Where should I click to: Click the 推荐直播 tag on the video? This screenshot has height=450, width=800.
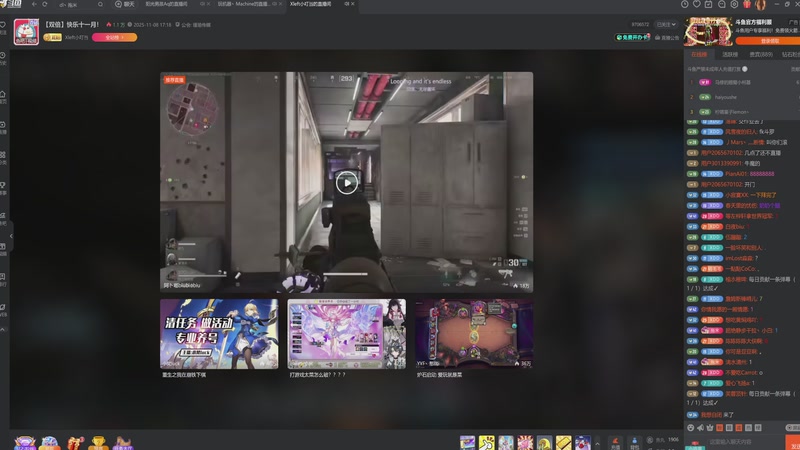(174, 80)
